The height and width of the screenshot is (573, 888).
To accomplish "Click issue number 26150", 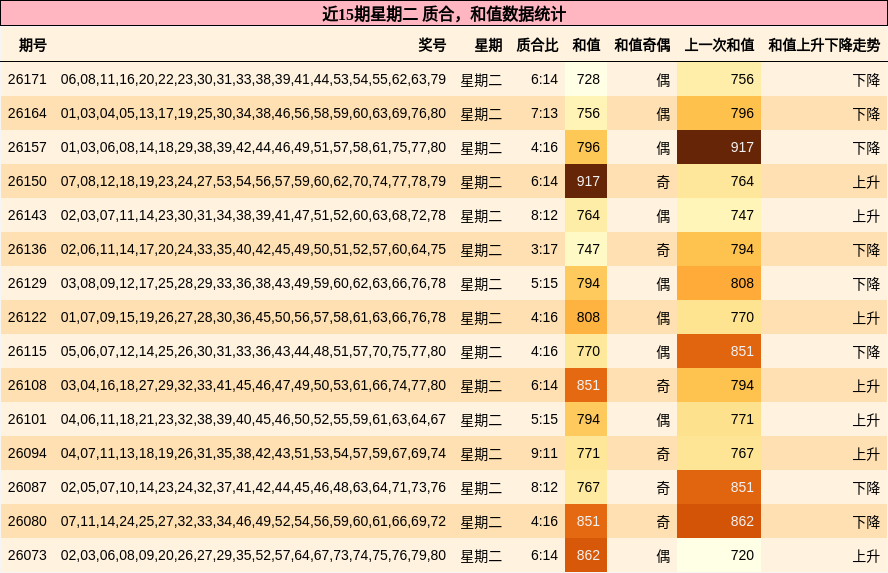I will tap(27, 181).
